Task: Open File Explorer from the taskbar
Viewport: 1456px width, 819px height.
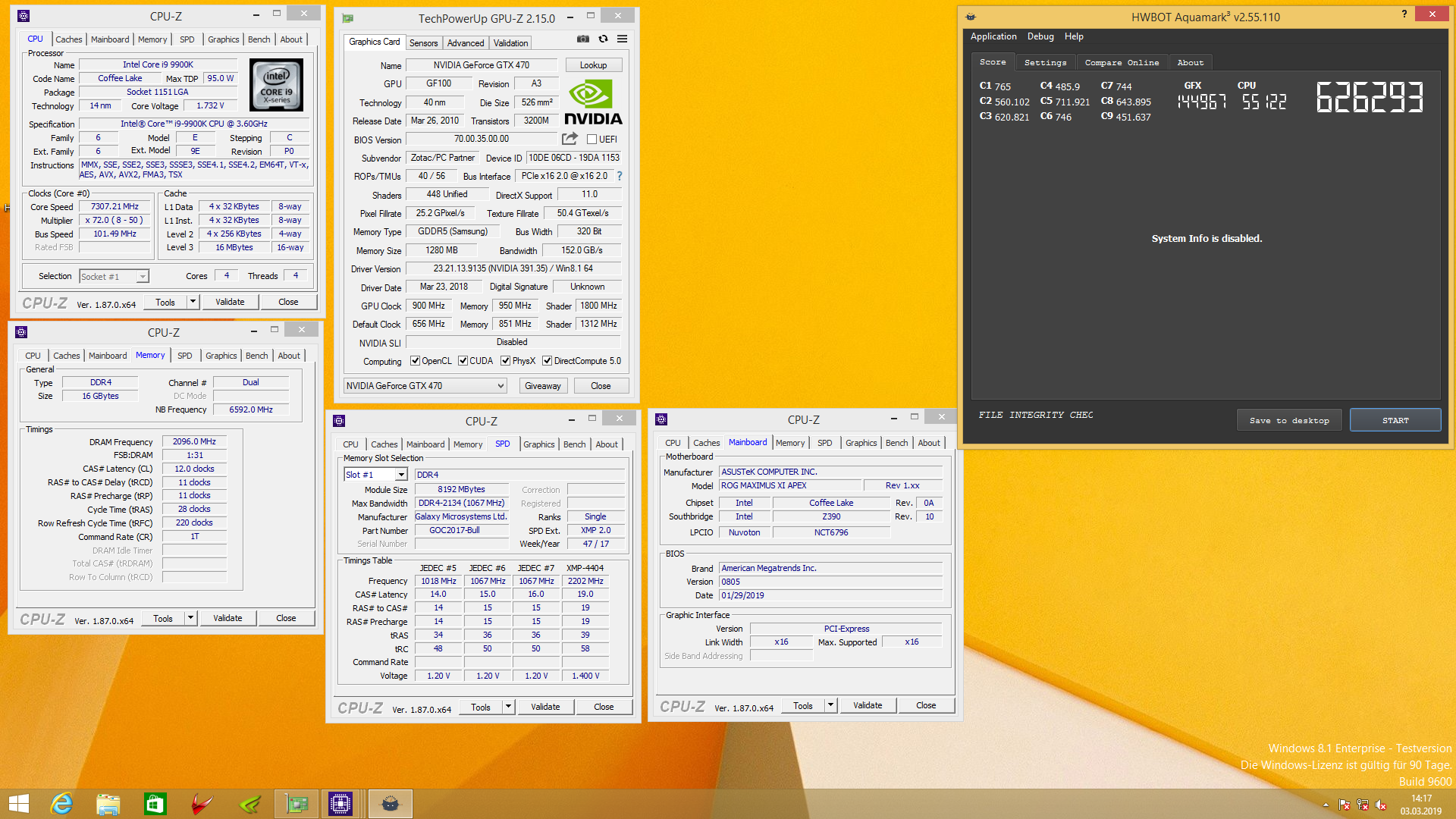Action: 108,804
